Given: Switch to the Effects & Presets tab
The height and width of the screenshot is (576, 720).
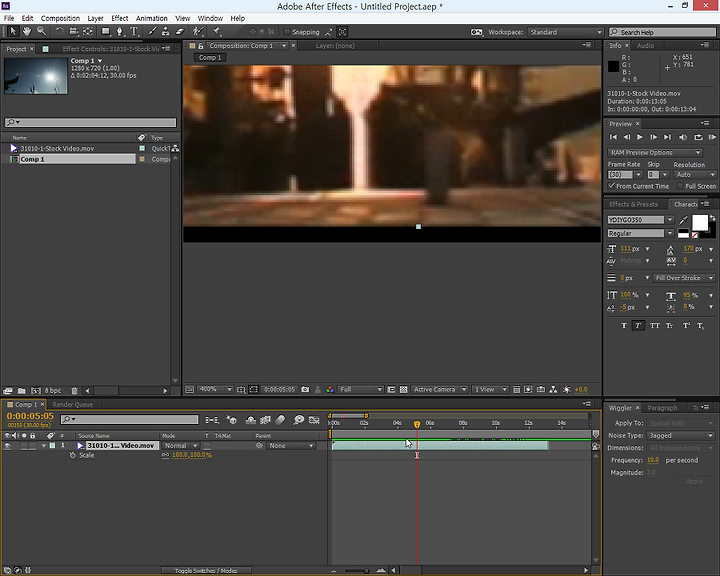Looking at the screenshot, I should [633, 204].
